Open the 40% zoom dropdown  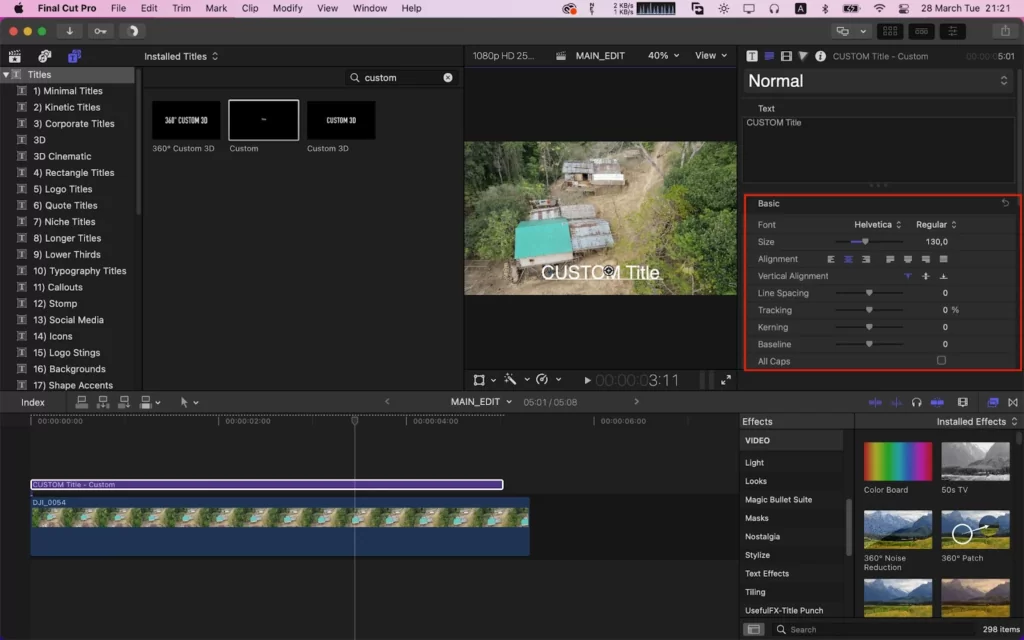point(663,56)
